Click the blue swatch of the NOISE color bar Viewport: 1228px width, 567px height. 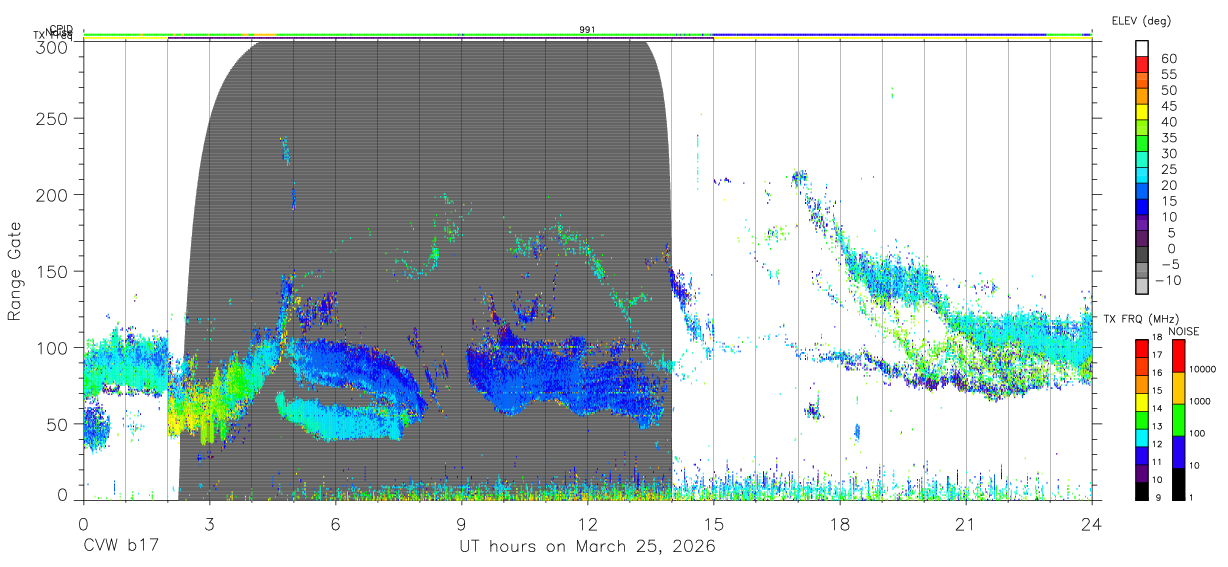pos(1178,452)
